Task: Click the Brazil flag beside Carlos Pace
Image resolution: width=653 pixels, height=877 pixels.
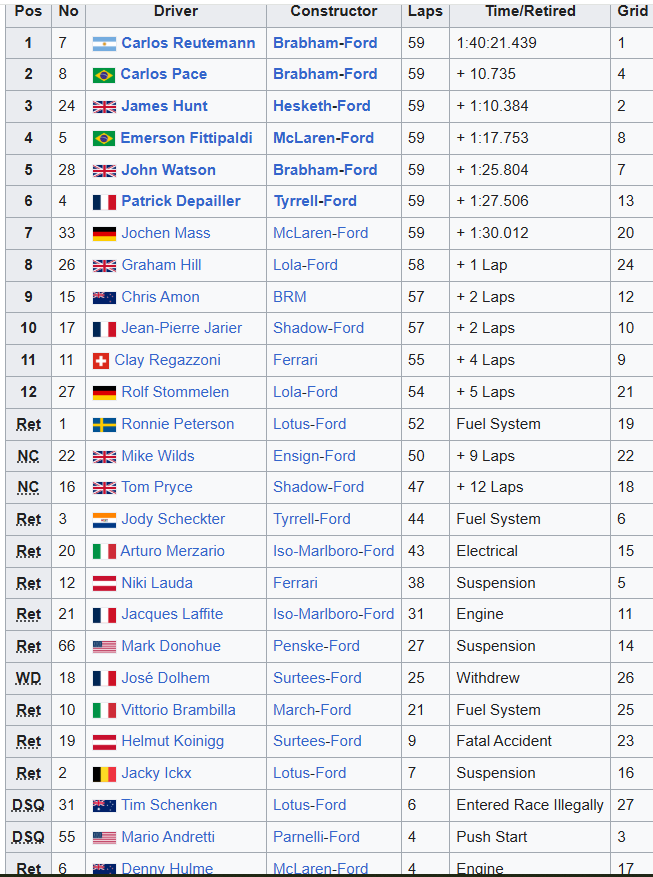Action: (x=104, y=75)
